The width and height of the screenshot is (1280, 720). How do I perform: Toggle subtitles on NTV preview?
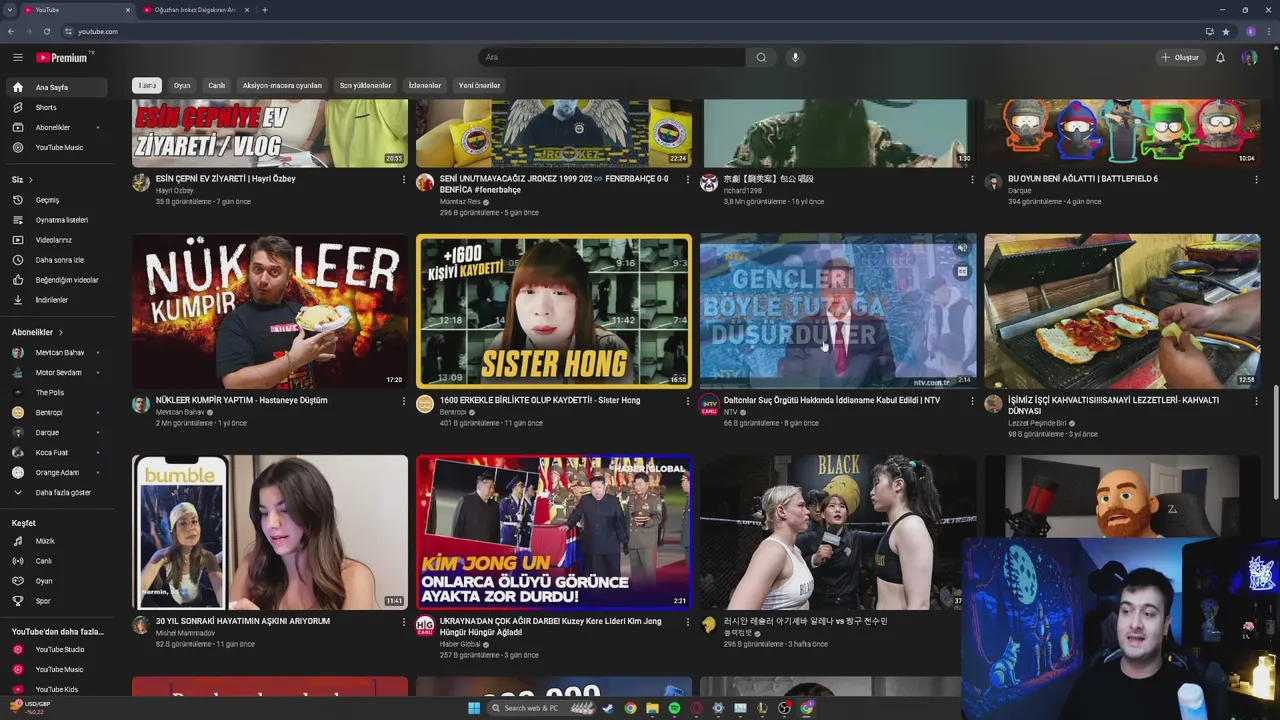click(x=962, y=271)
